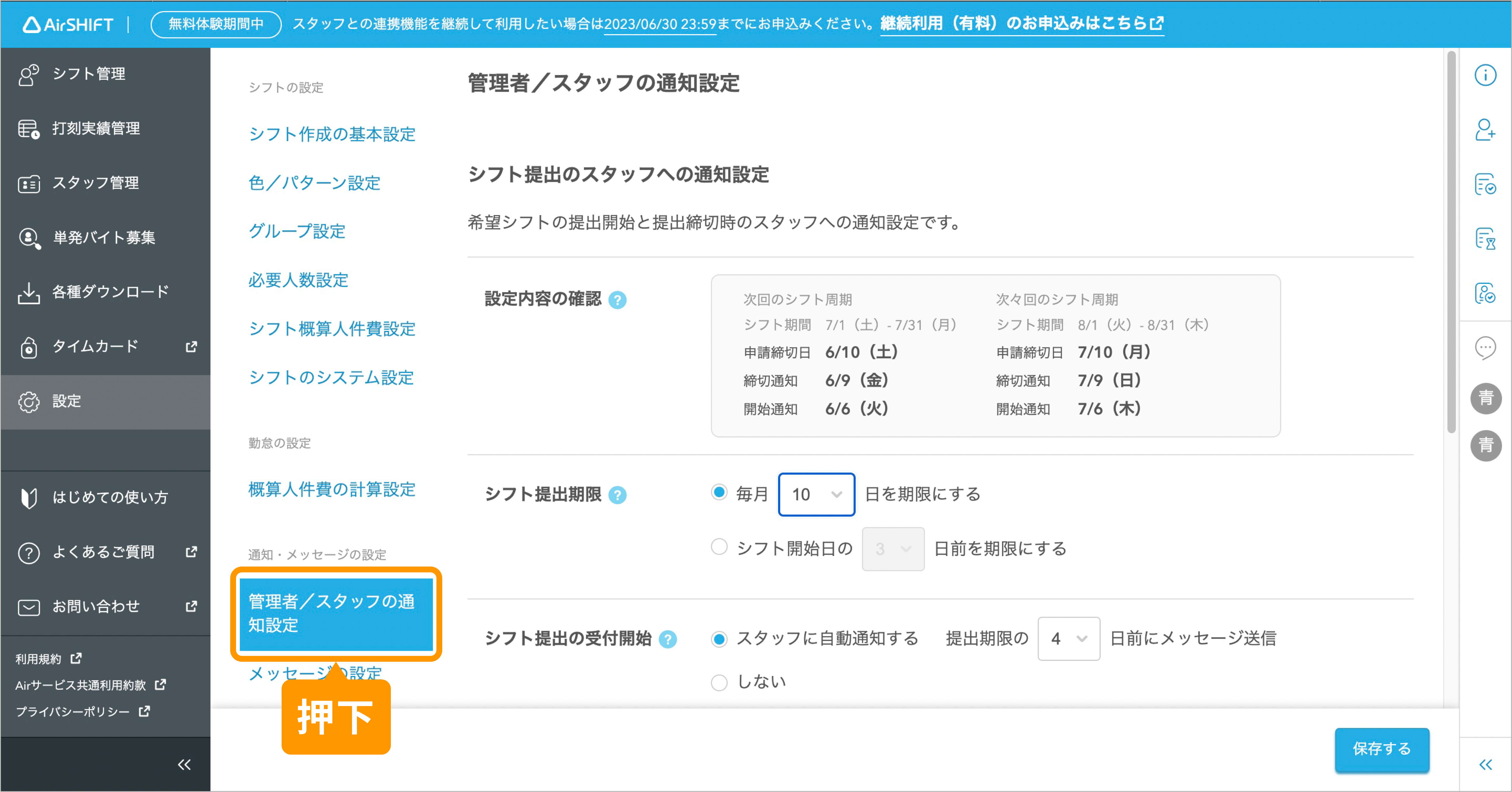This screenshot has width=1512, height=792.
Task: Open シフト概算人件費設定
Action: coord(332,329)
